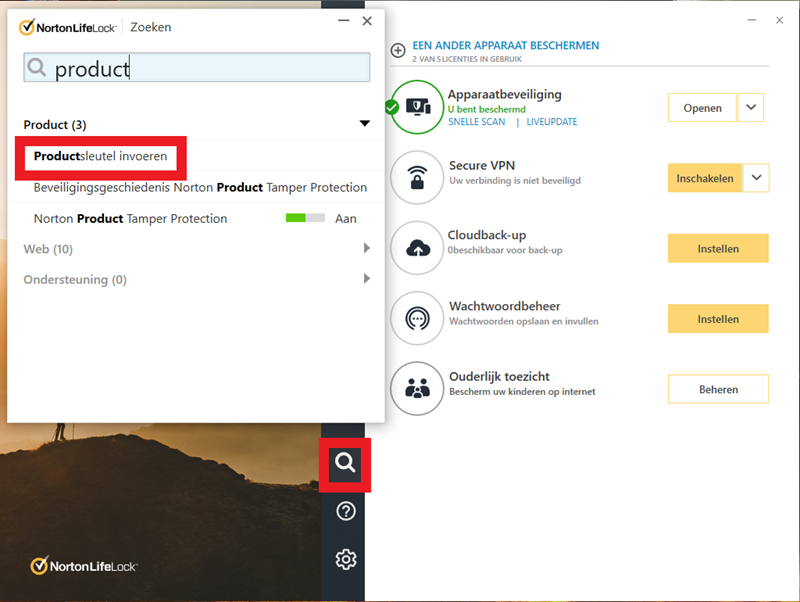The width and height of the screenshot is (800, 602).
Task: Click into the search field containing 'product'
Action: (x=196, y=67)
